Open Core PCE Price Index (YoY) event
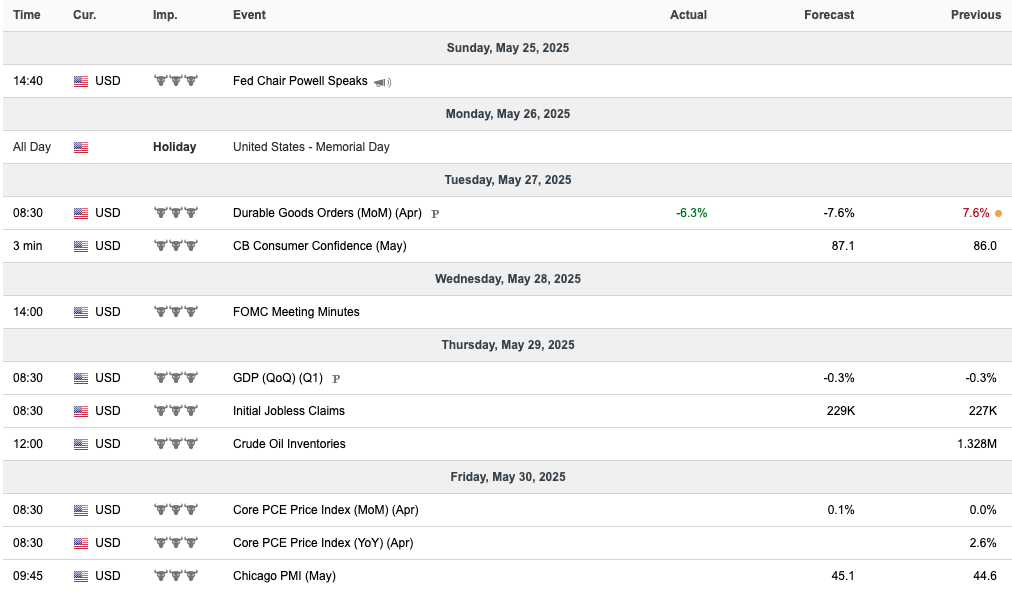 (323, 543)
